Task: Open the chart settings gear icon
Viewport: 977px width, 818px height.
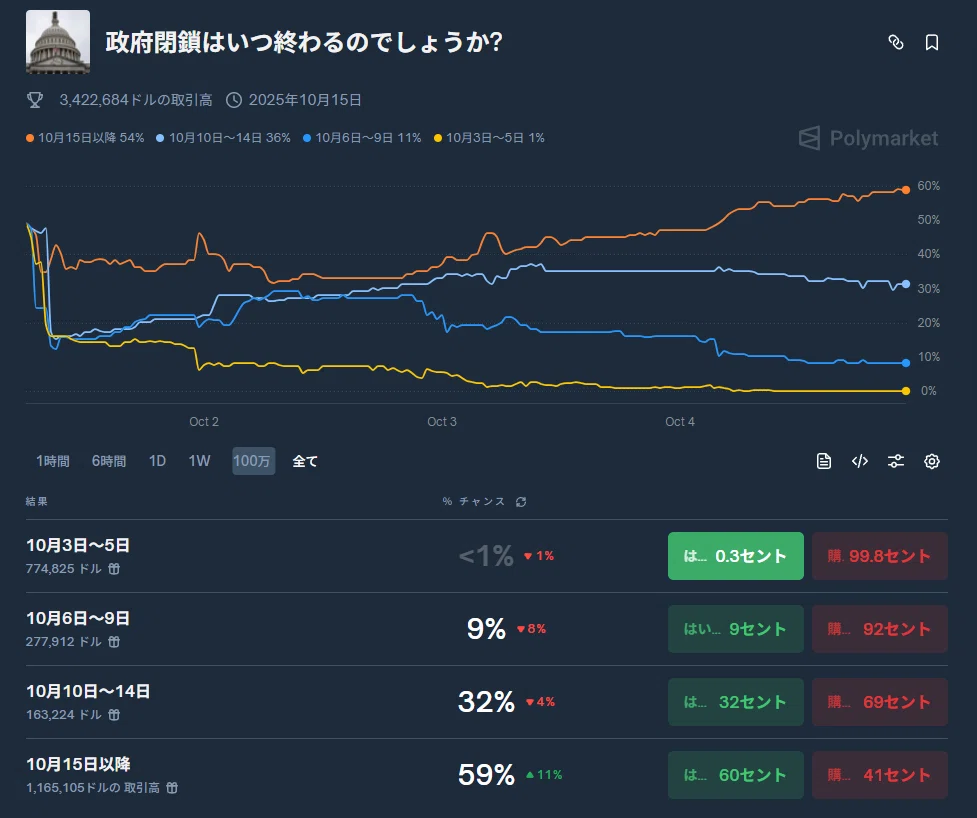Action: [932, 461]
